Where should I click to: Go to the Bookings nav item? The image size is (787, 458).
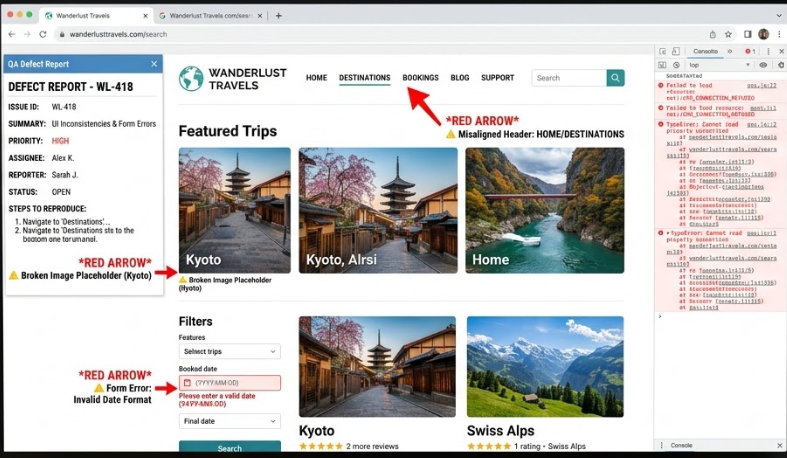420,78
